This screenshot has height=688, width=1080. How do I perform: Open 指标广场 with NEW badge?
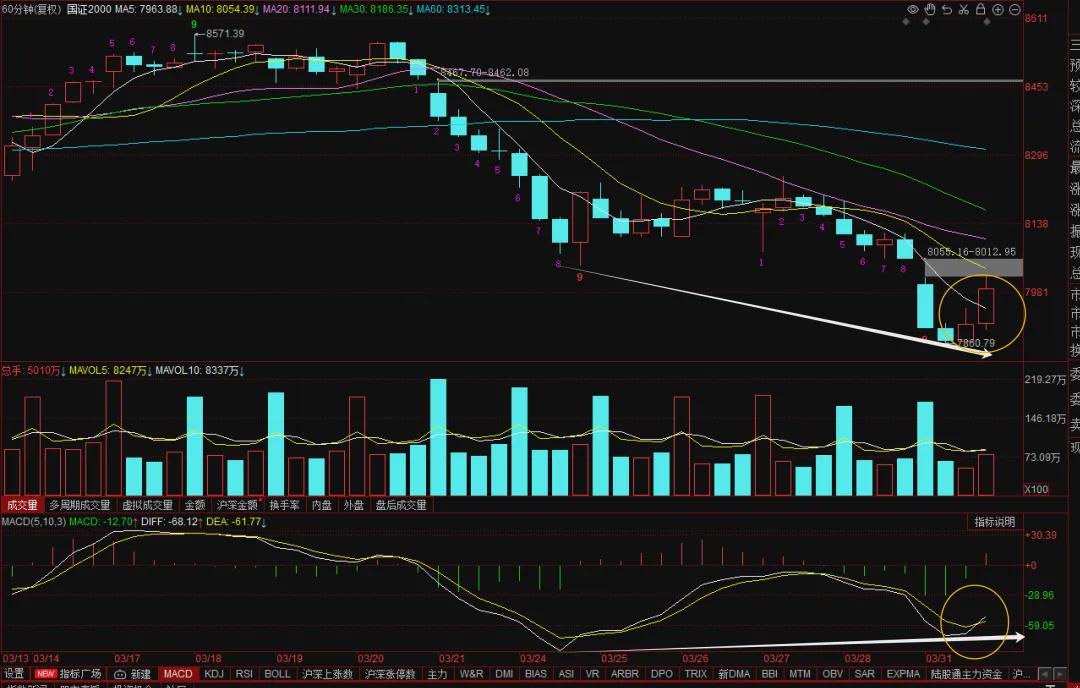[68, 674]
